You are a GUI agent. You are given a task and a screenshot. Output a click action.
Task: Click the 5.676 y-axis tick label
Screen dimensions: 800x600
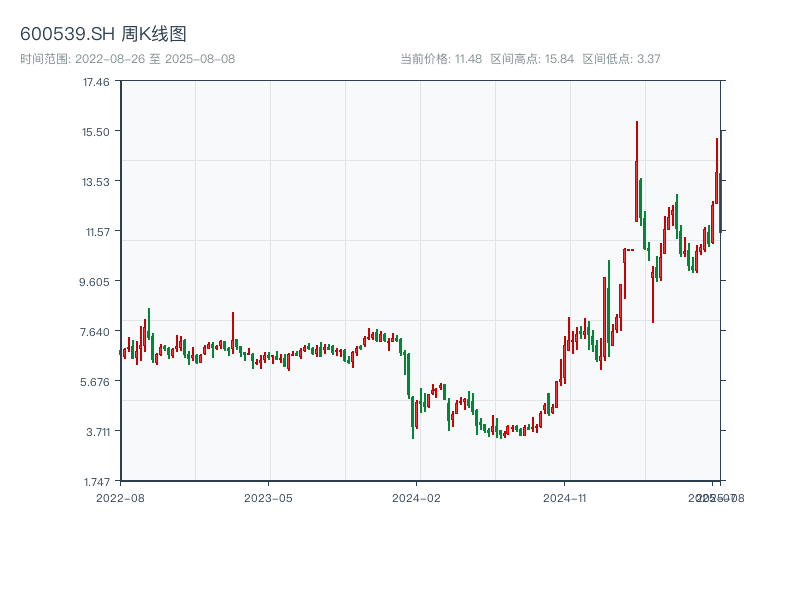[x=96, y=382]
